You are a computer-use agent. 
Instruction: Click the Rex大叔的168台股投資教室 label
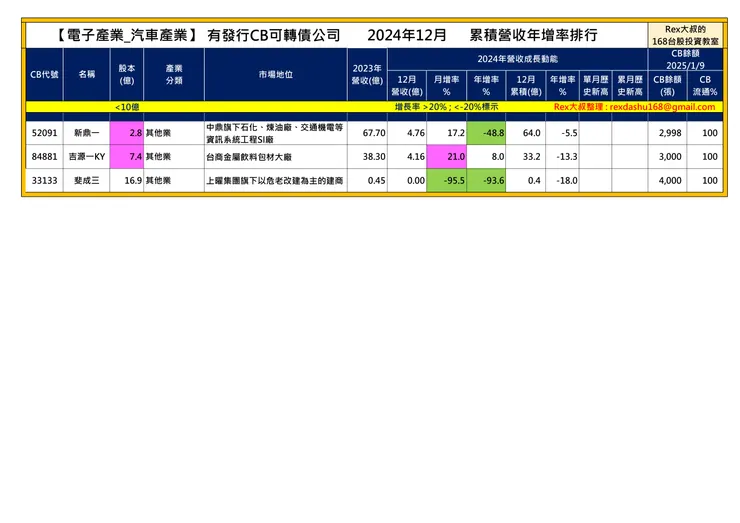685,35
